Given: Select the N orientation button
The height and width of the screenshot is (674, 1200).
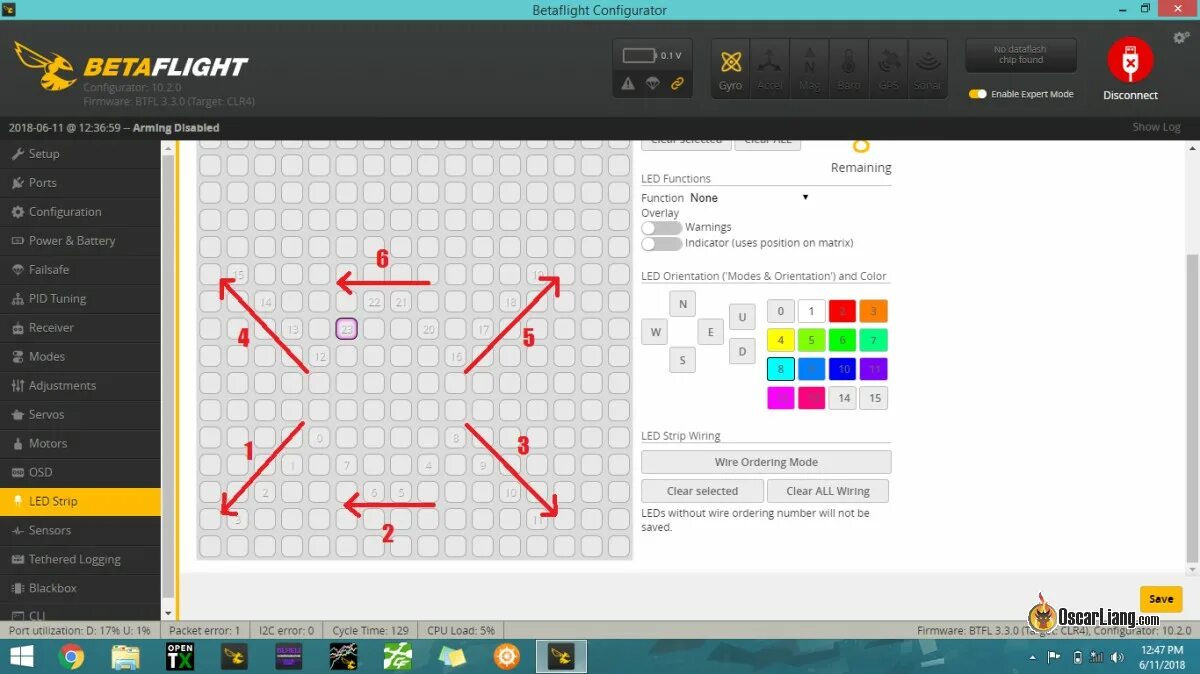Looking at the screenshot, I should pos(683,305).
